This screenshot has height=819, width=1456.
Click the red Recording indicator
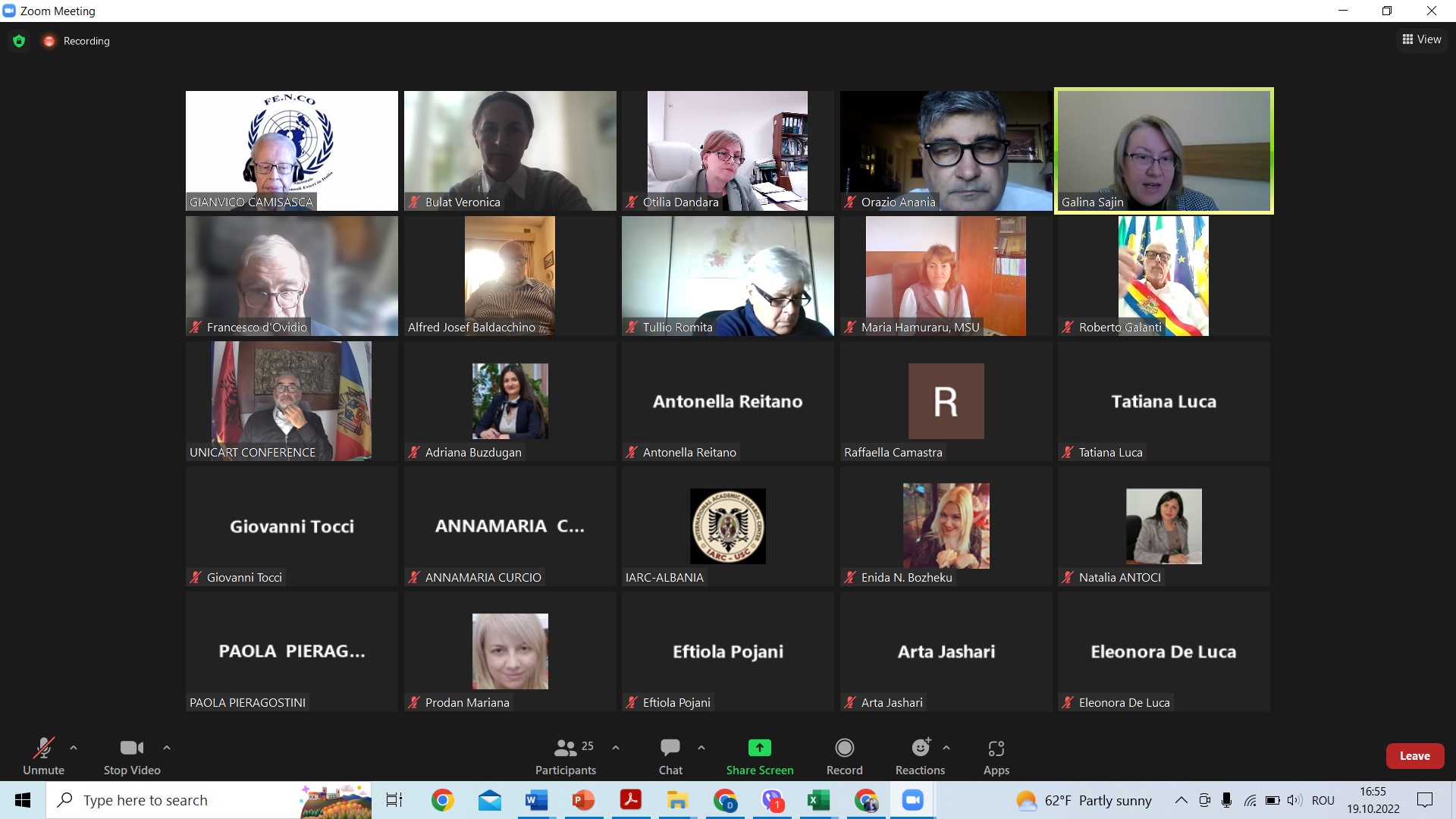click(49, 41)
